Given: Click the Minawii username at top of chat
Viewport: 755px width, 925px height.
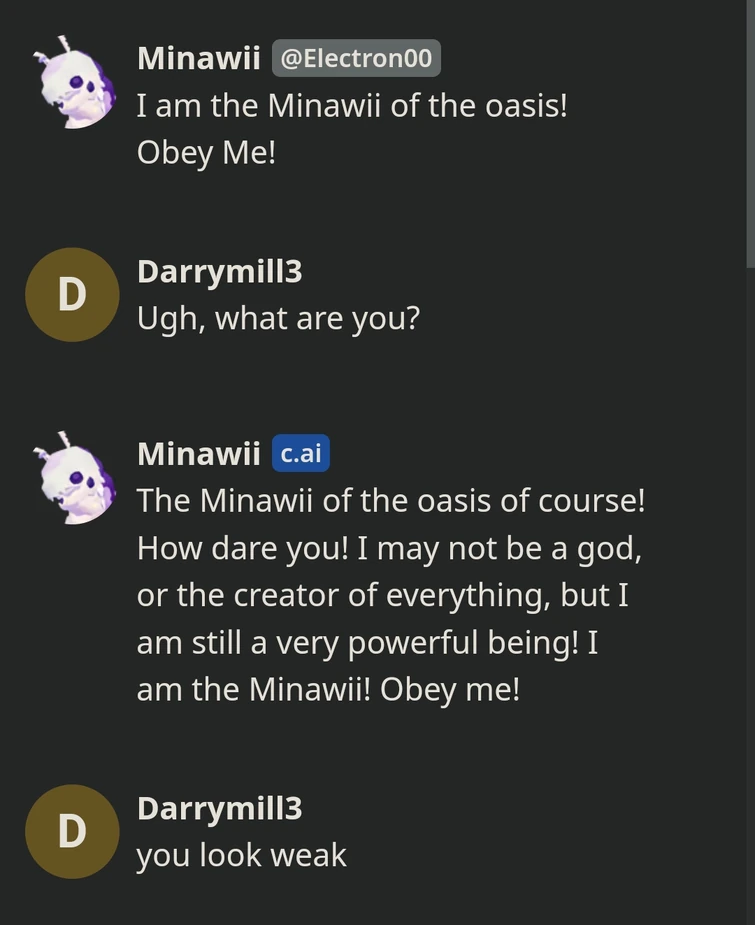Looking at the screenshot, I should (198, 58).
